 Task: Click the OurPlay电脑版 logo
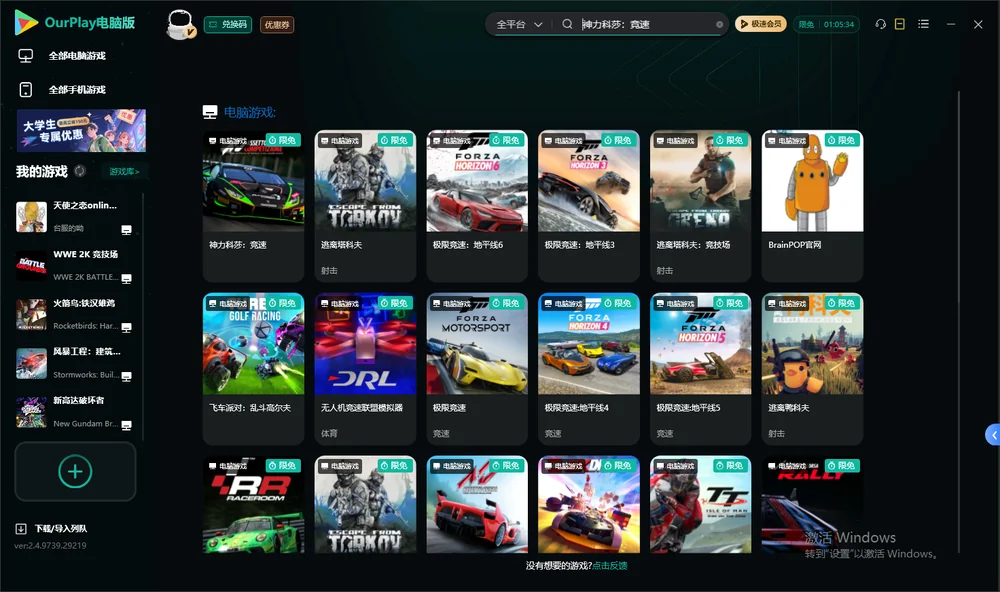75,23
